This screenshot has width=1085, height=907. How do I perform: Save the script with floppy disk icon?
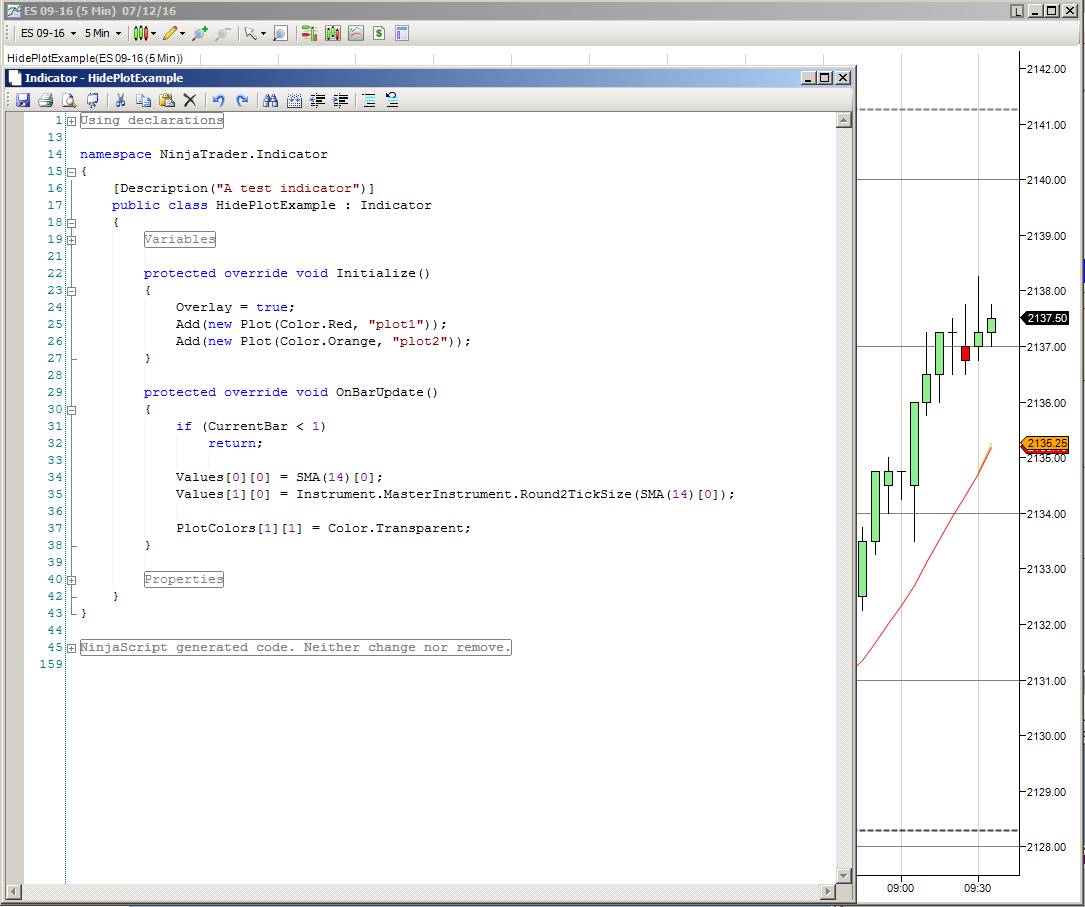(x=23, y=100)
